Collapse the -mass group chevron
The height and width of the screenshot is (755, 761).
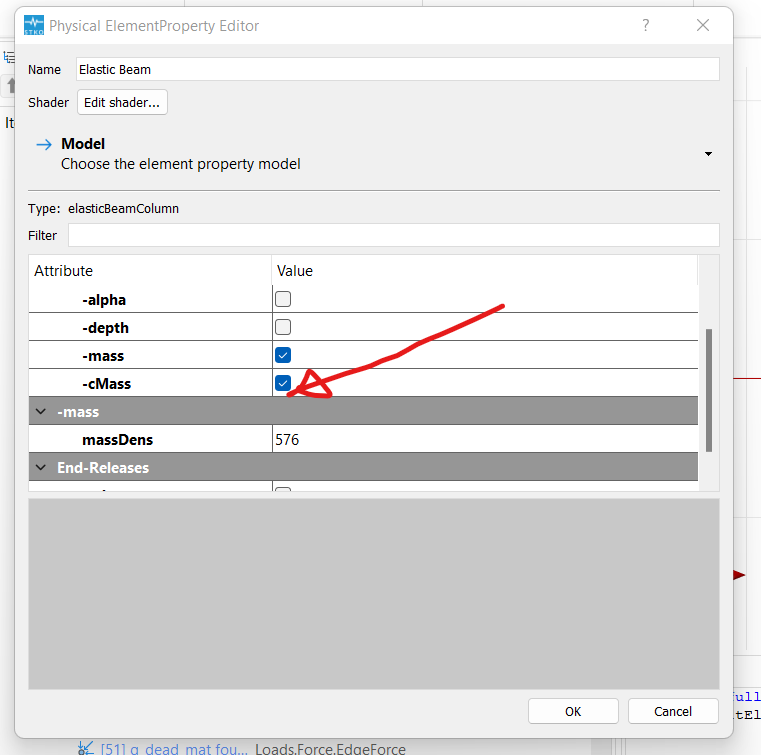click(41, 412)
